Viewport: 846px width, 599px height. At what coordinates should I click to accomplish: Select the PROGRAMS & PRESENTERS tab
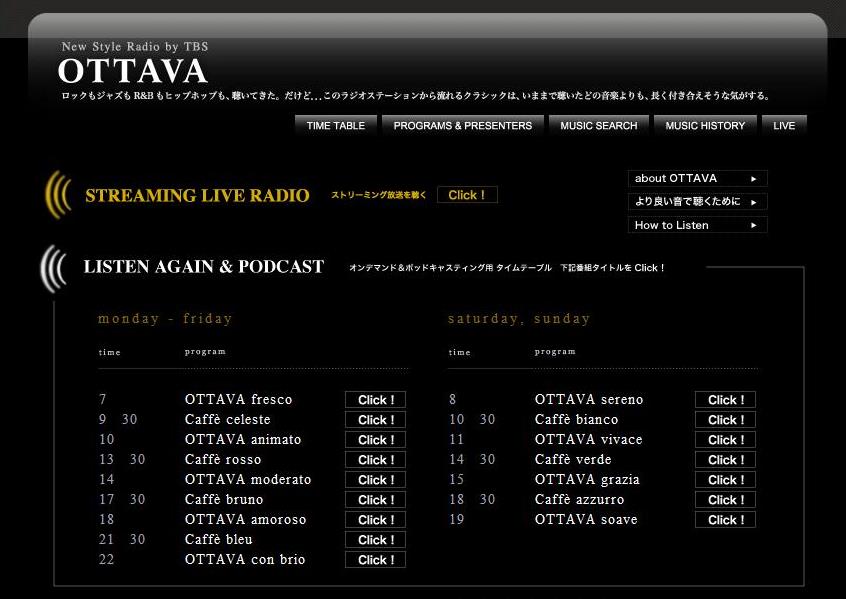click(x=462, y=125)
